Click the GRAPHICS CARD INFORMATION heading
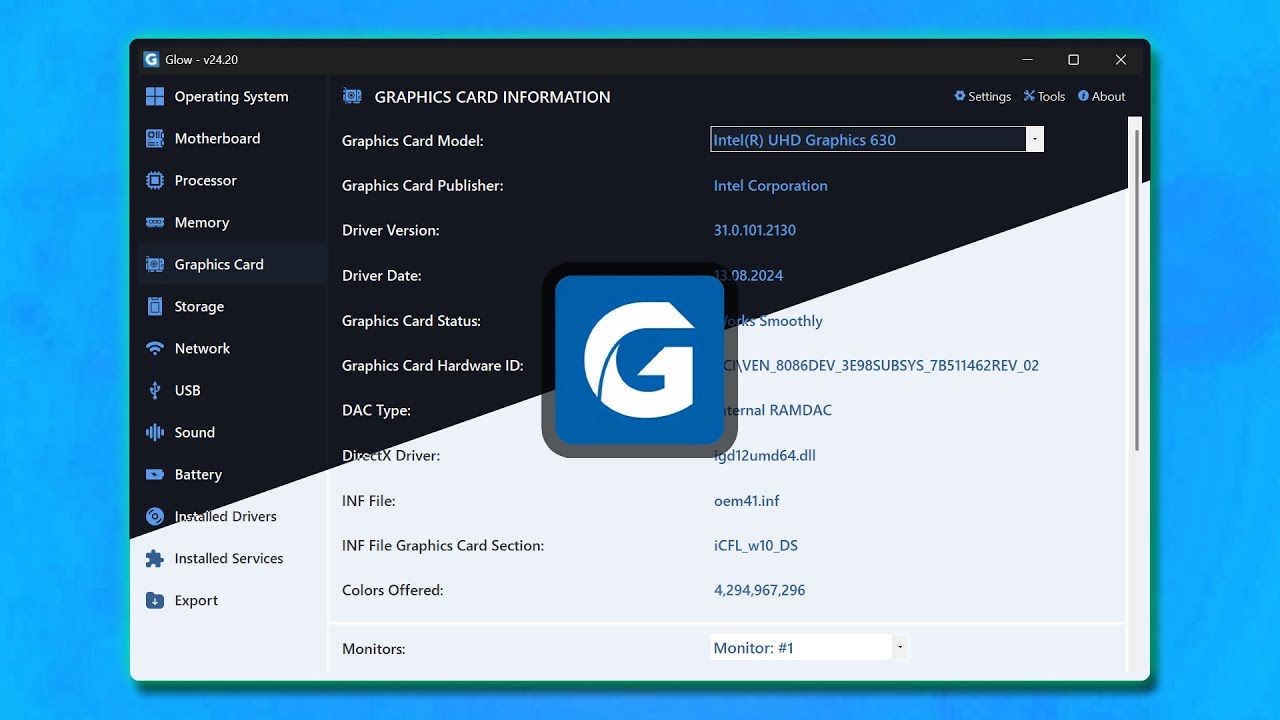Image resolution: width=1280 pixels, height=720 pixels. pyautogui.click(x=492, y=97)
